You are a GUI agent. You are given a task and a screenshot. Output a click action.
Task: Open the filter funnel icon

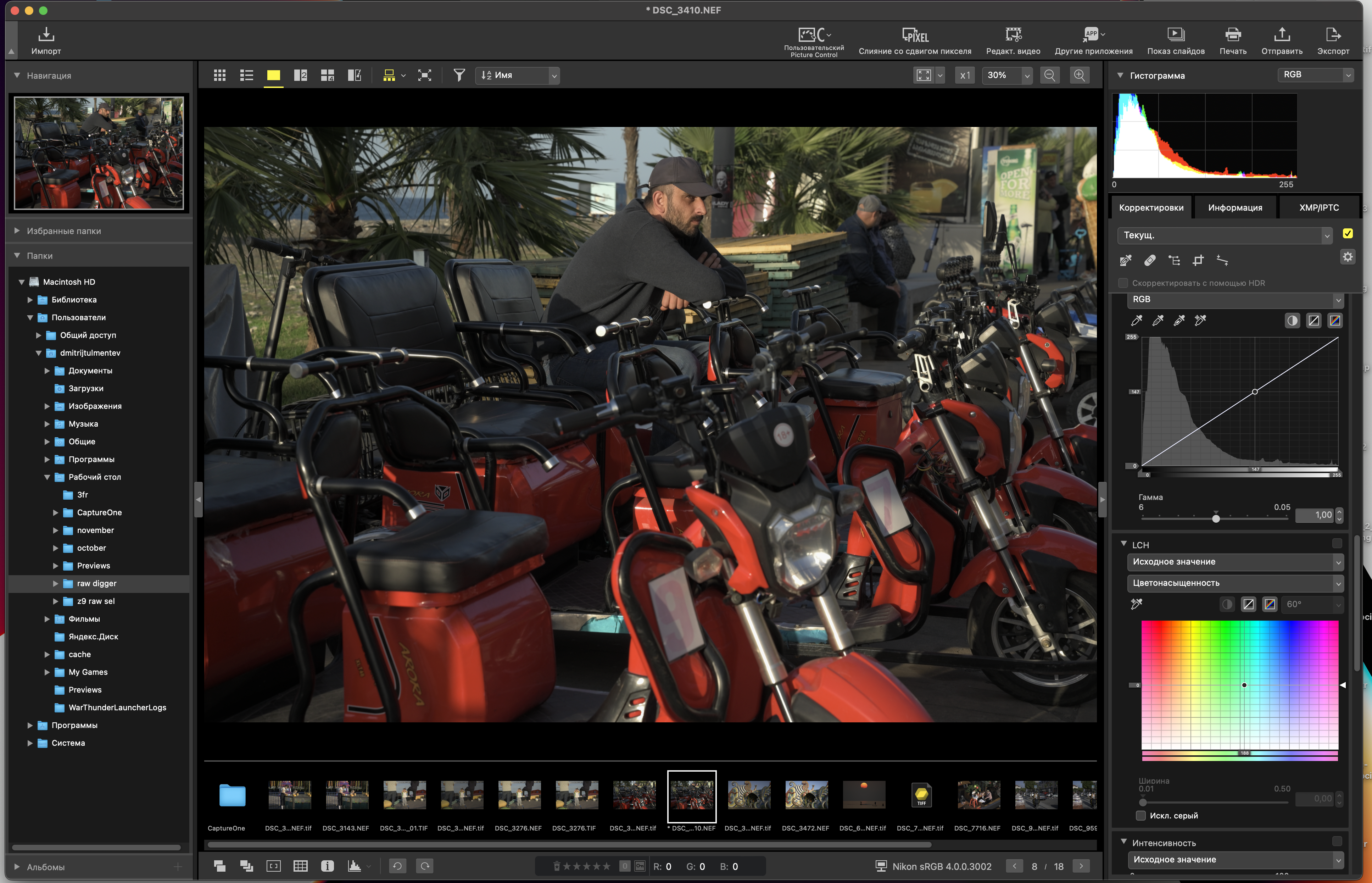tap(459, 75)
